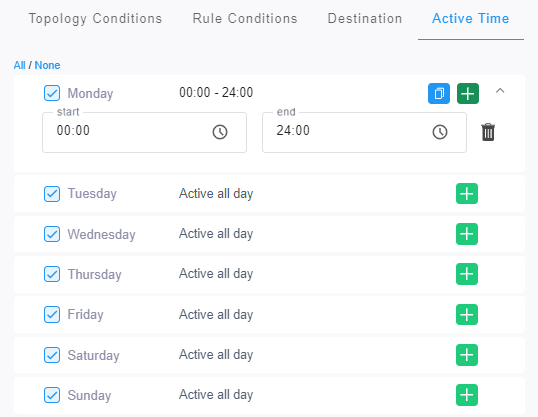
Task: Copy Monday's schedule with the blue copy icon
Action: [x=439, y=93]
